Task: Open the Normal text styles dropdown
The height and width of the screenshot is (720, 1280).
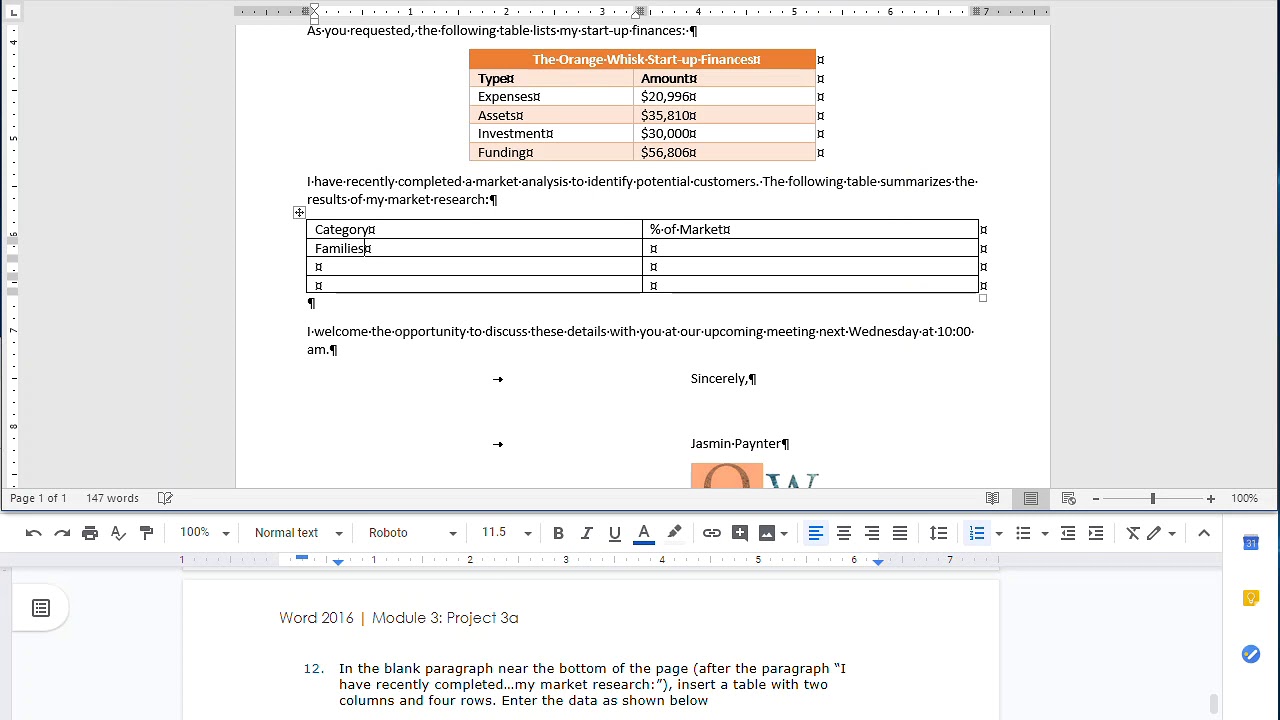Action: pyautogui.click(x=298, y=533)
